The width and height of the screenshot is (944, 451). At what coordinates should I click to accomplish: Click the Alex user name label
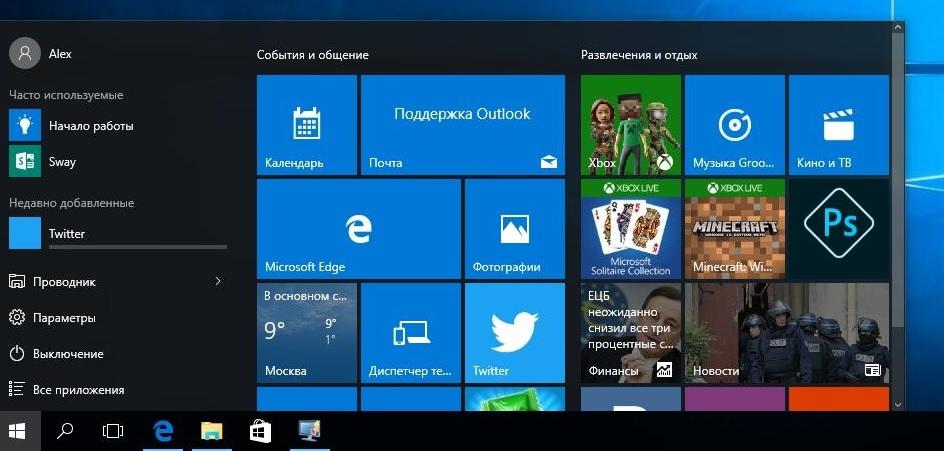60,54
